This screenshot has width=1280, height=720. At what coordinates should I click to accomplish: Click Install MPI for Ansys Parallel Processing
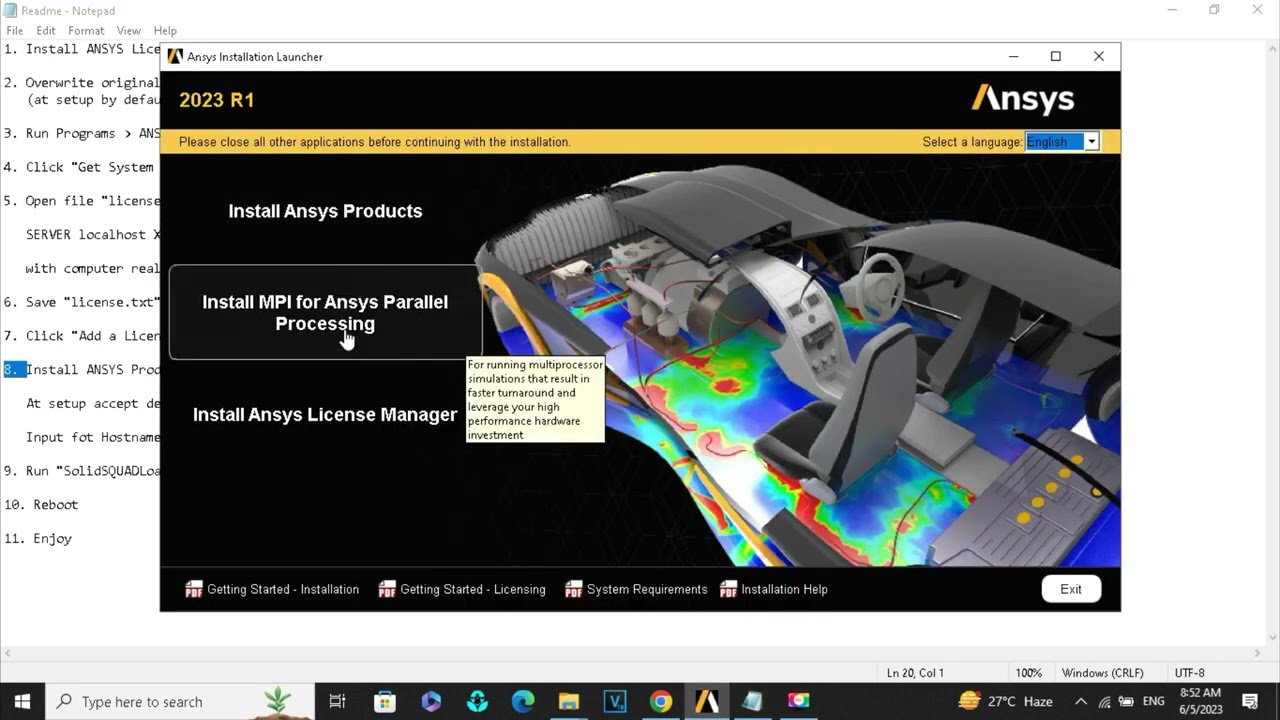[325, 312]
